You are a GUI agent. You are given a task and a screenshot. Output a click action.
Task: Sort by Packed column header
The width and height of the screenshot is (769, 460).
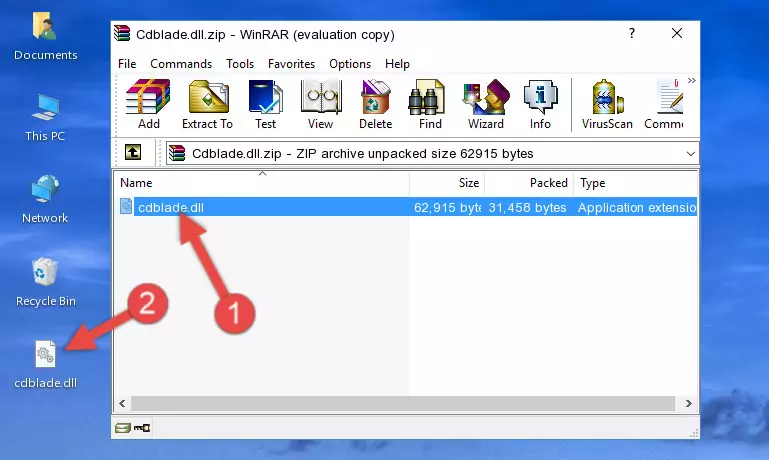tap(529, 183)
